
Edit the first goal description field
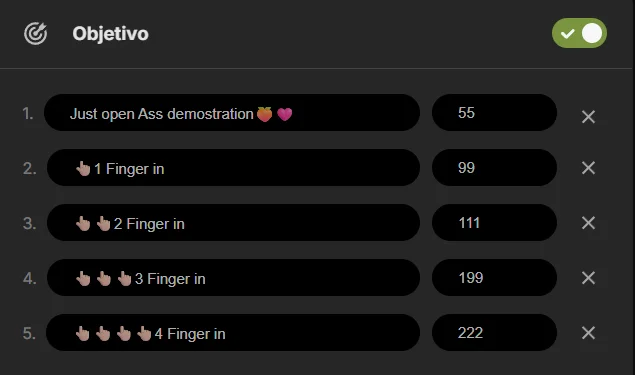[x=232, y=113]
